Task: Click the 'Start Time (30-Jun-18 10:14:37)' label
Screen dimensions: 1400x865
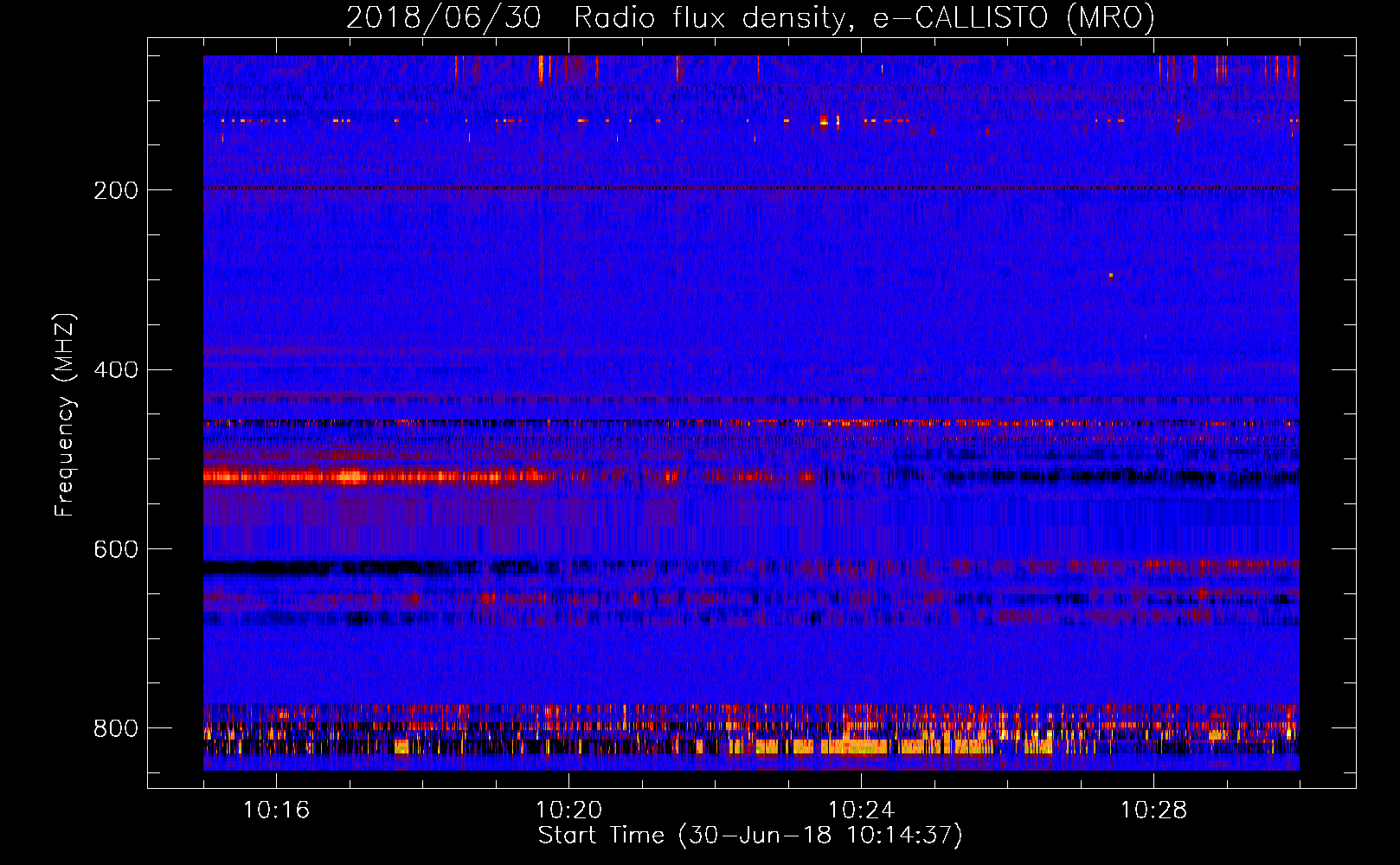Action: tap(750, 836)
